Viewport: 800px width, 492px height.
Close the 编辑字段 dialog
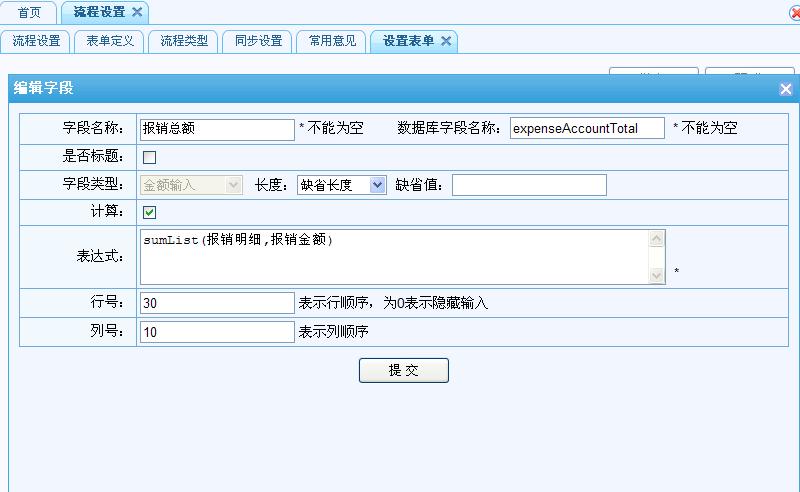pyautogui.click(x=786, y=89)
